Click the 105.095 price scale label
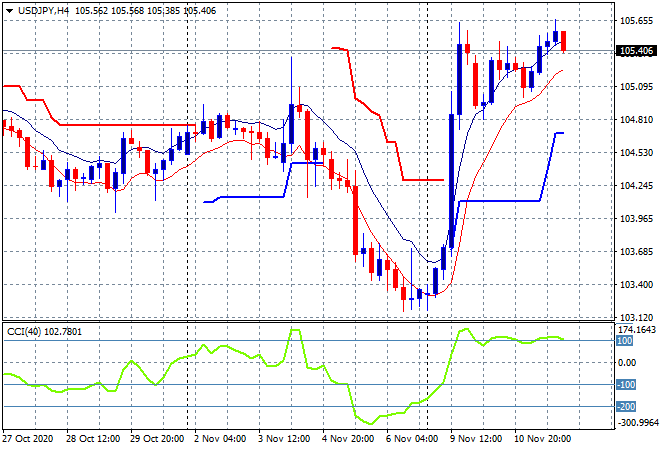Screen dimensions: 660x450 [636, 87]
